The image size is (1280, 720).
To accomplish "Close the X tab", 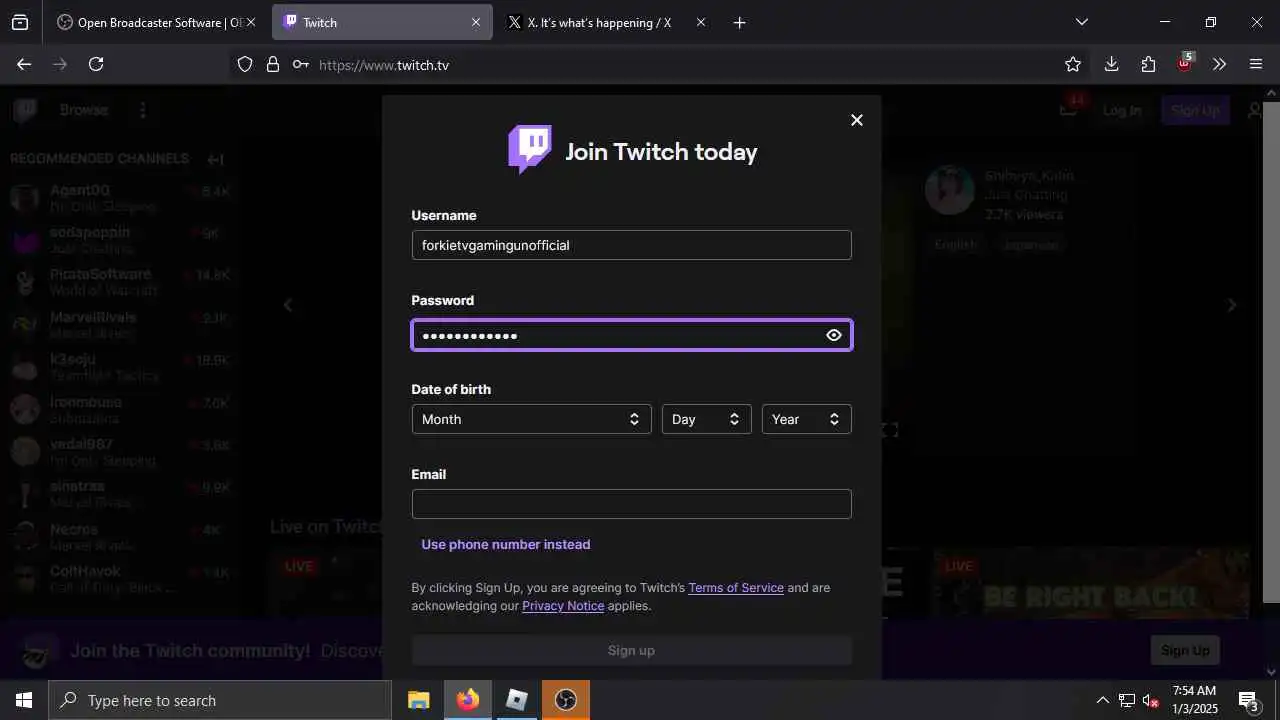I will click(x=700, y=22).
